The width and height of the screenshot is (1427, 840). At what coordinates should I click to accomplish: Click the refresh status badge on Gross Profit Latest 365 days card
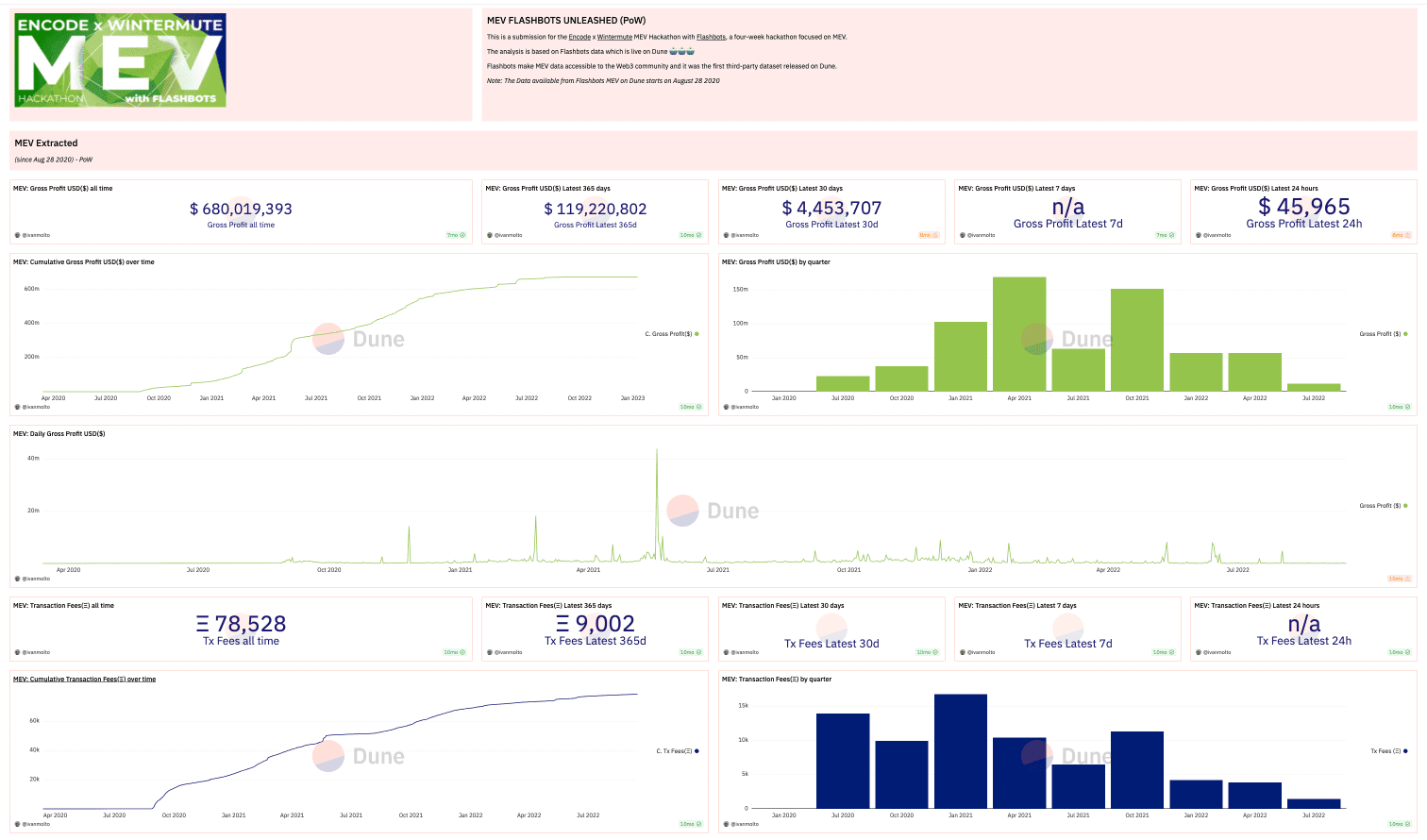tap(692, 235)
